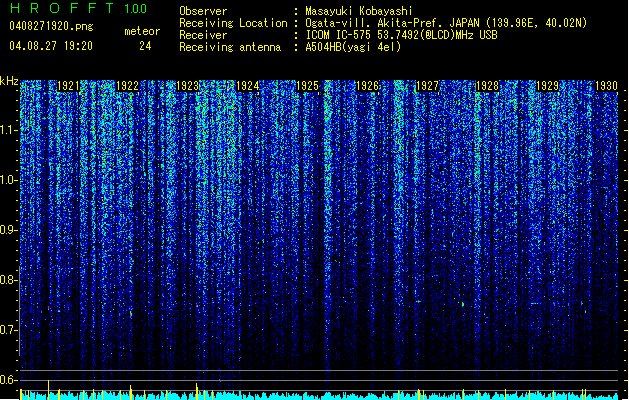Click the 0.9 kHz axis tick label

(x=9, y=230)
